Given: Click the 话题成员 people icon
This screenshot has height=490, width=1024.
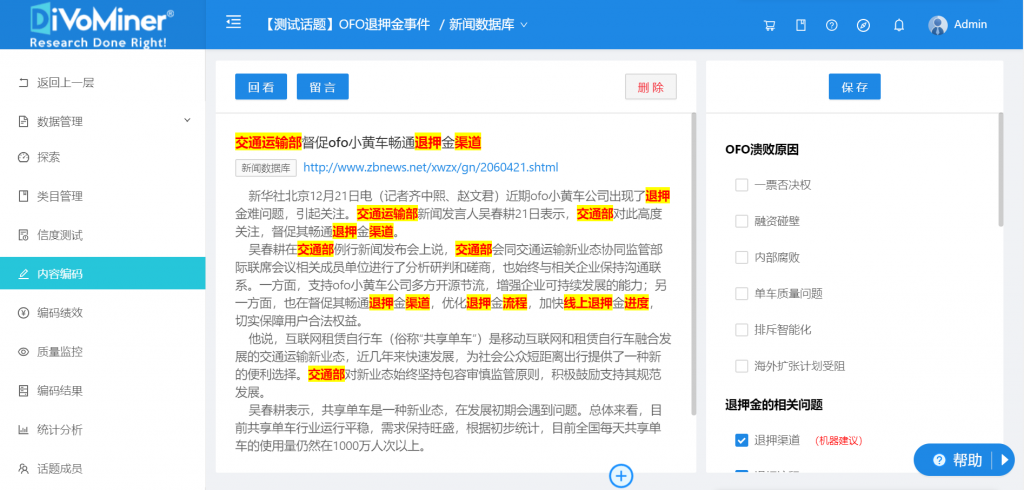Looking at the screenshot, I should tap(24, 468).
